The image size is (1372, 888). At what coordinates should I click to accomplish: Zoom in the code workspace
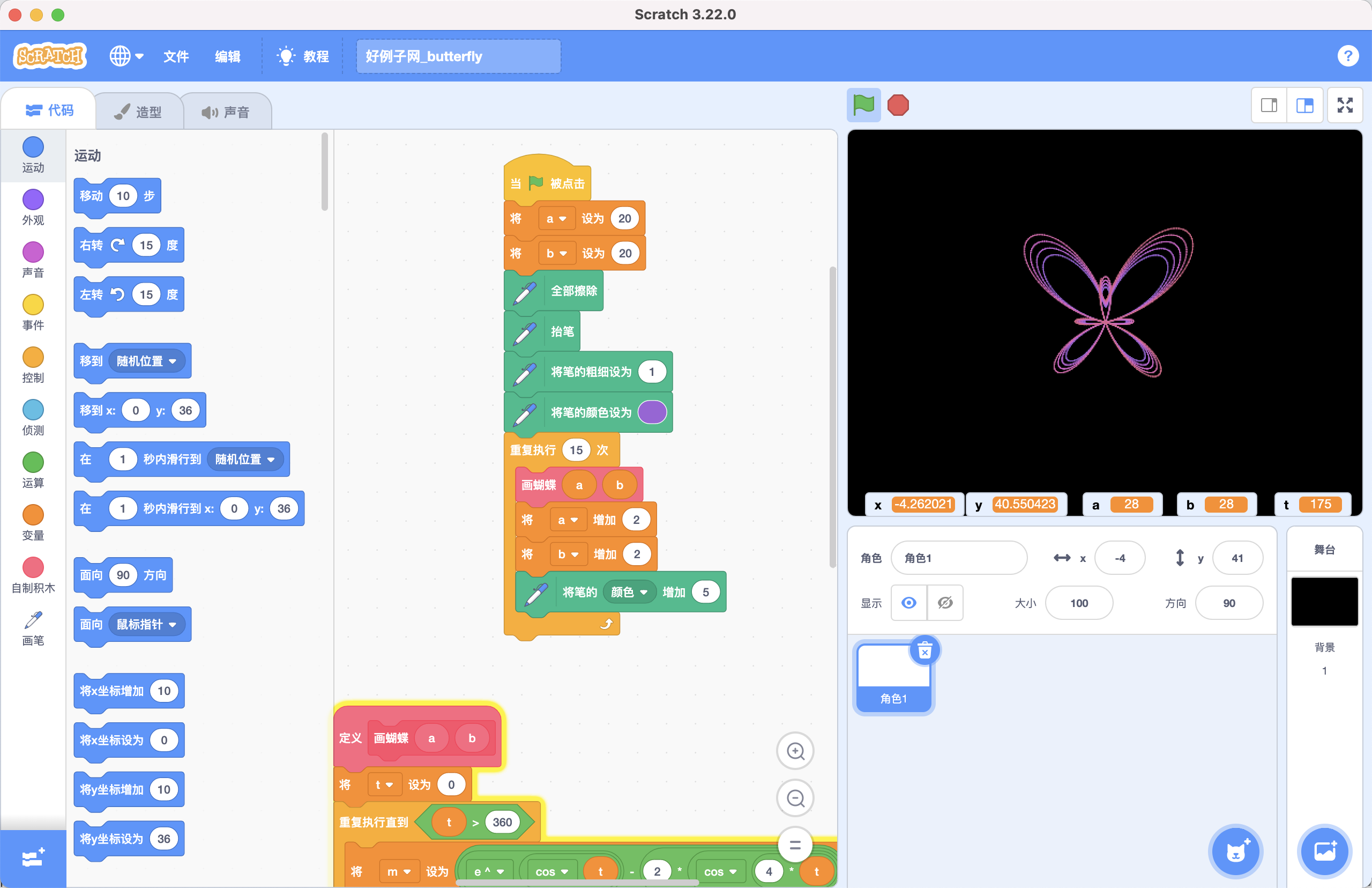click(x=795, y=751)
